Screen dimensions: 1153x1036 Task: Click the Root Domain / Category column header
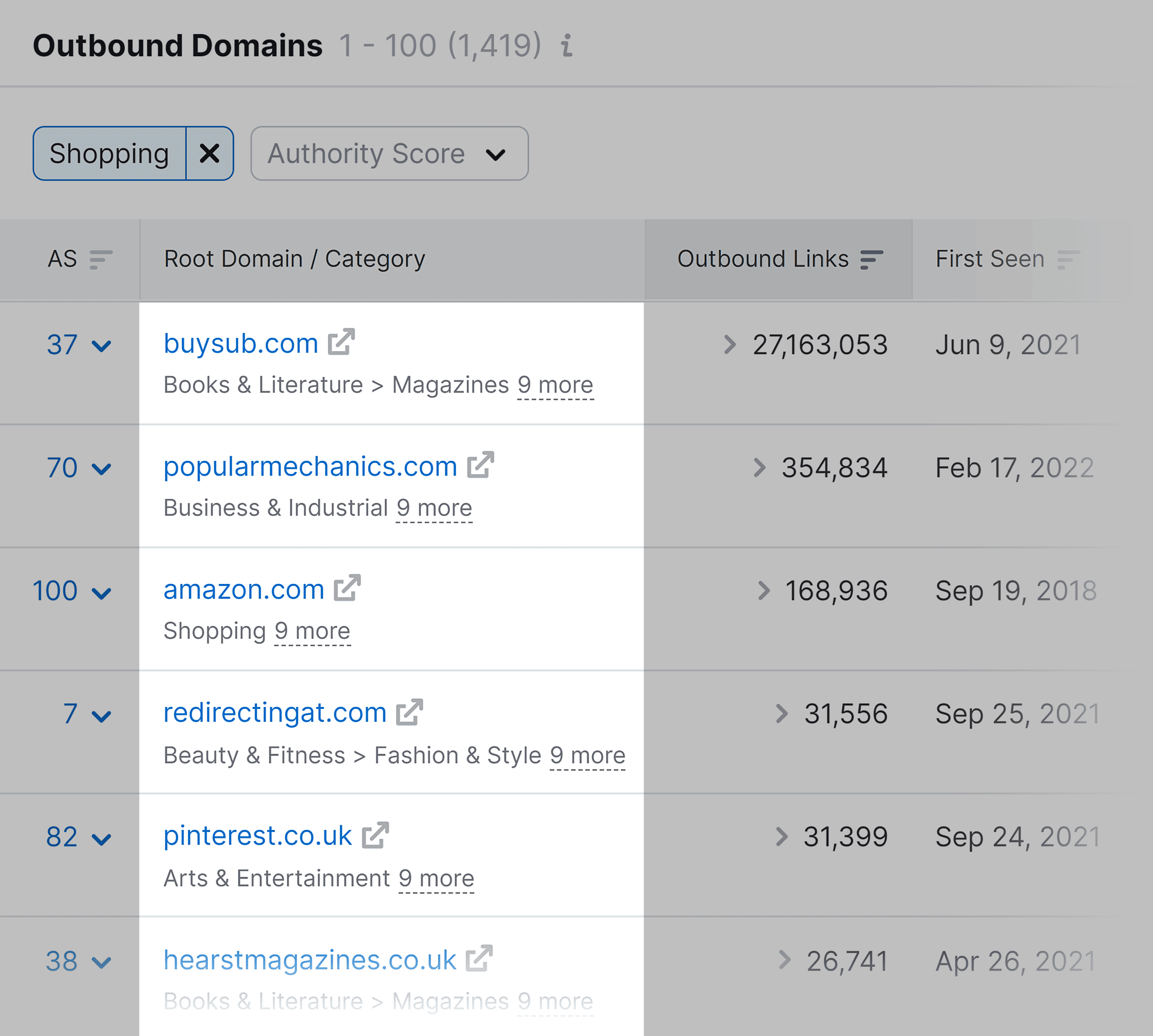[x=294, y=259]
